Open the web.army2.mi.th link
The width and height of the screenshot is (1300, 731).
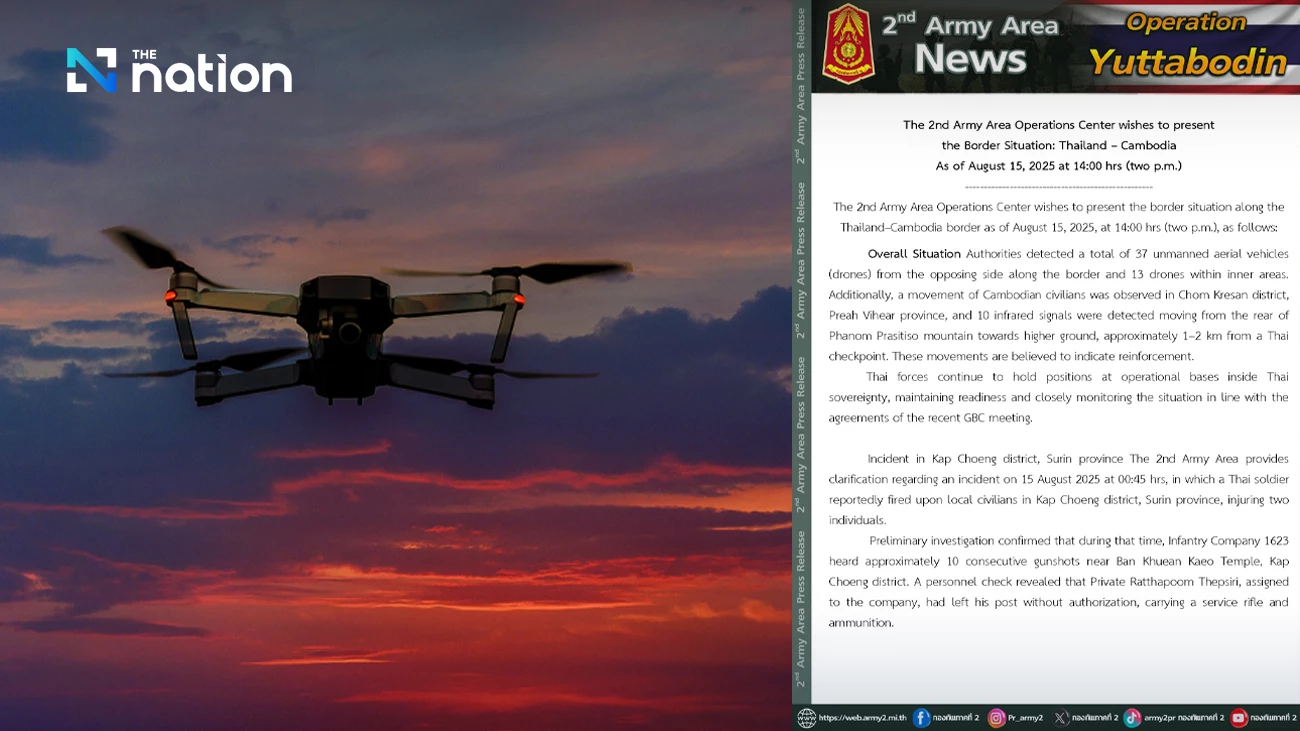tap(862, 717)
